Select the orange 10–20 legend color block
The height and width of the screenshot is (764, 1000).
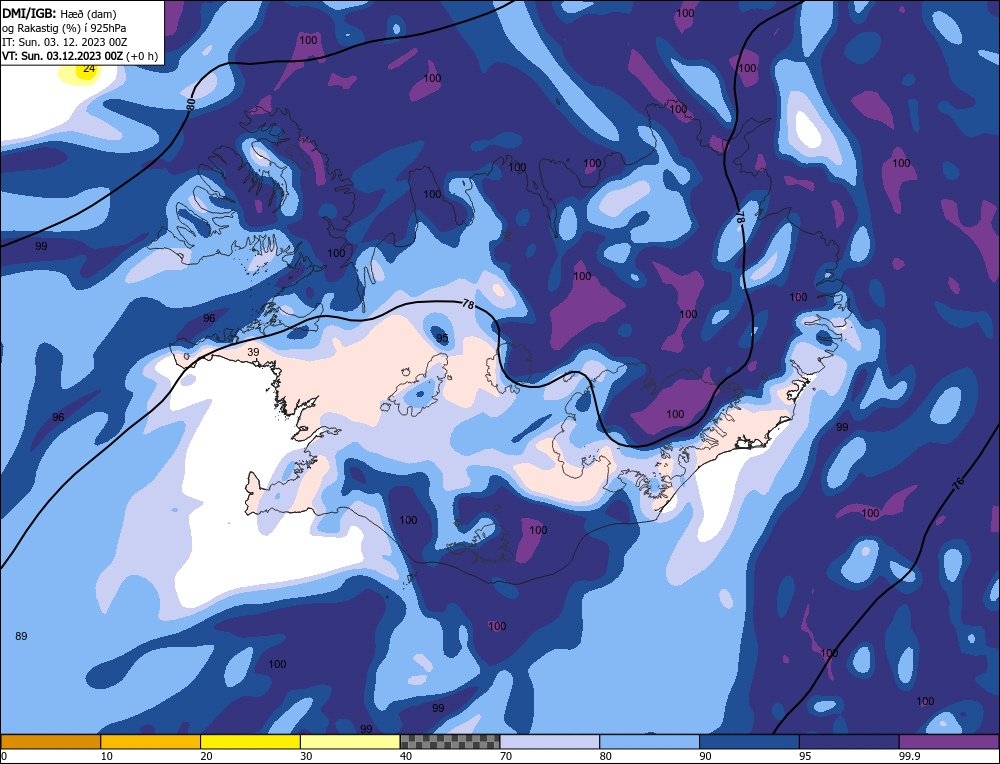click(x=151, y=741)
